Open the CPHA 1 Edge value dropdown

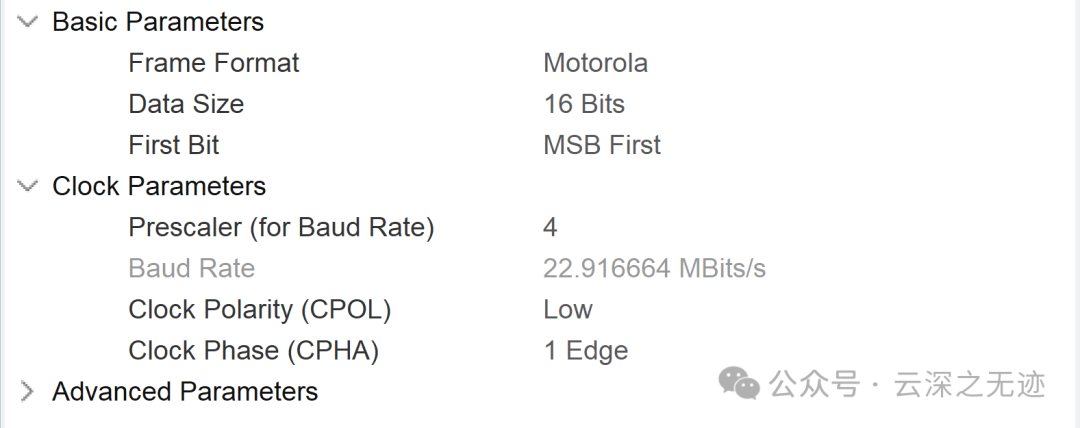coord(585,350)
